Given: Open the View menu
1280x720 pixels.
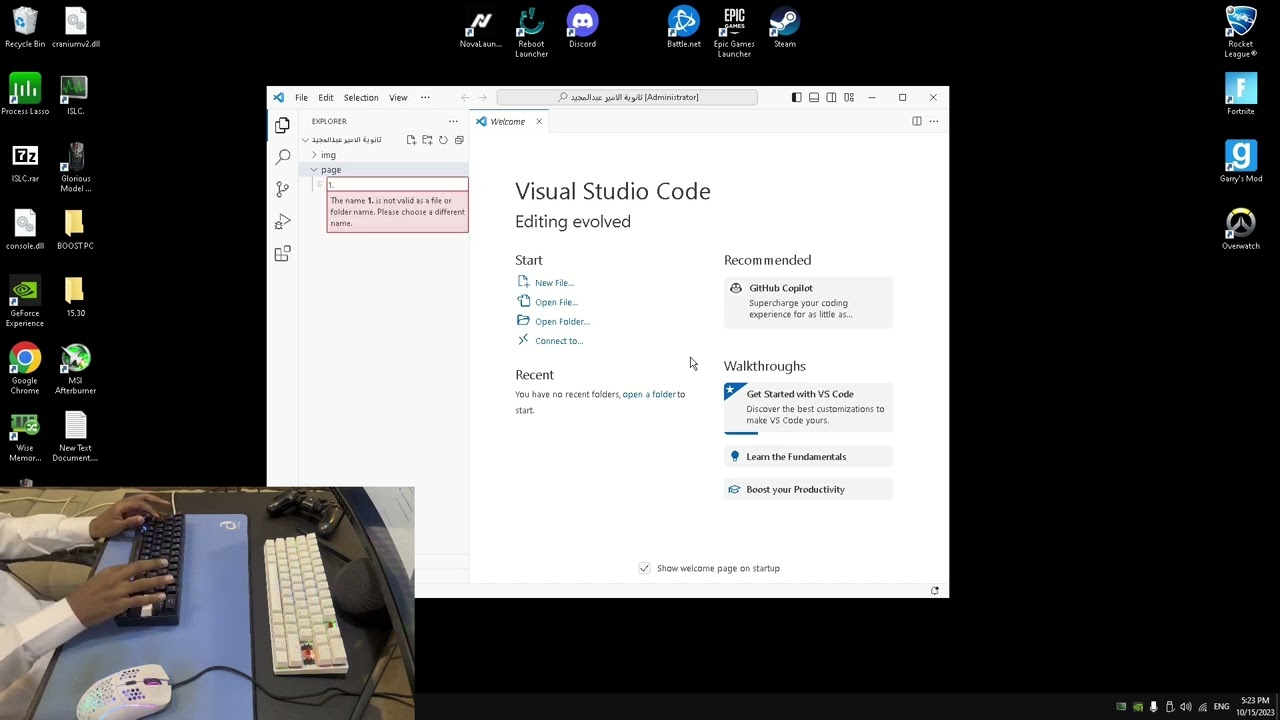Looking at the screenshot, I should tap(398, 97).
